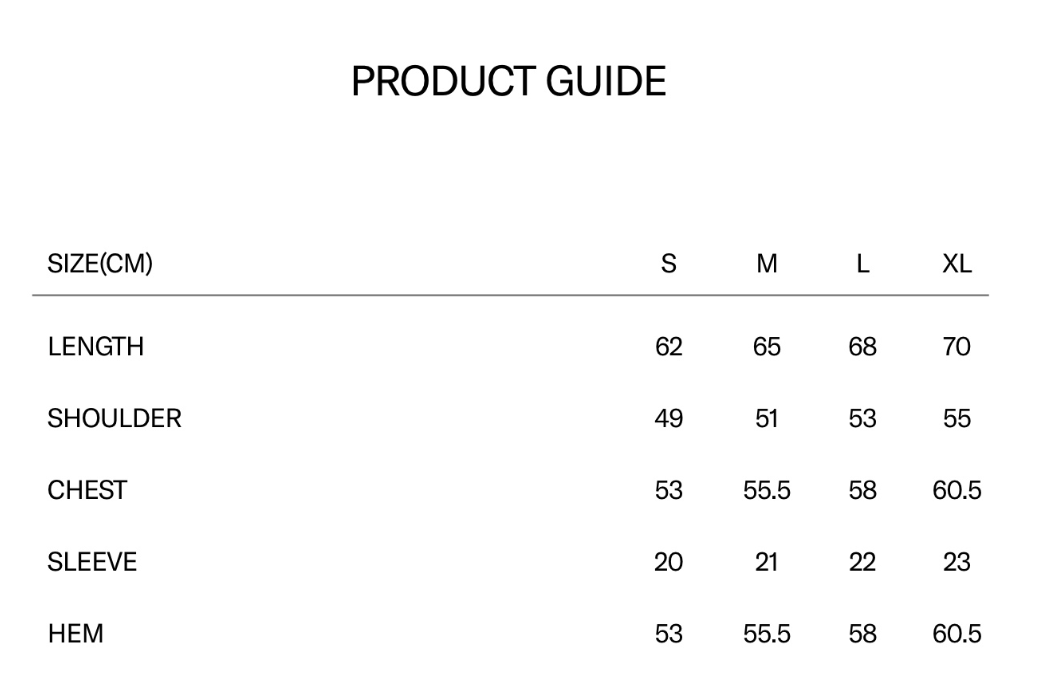Select the HEM row label
This screenshot has width=1040, height=698.
(76, 633)
